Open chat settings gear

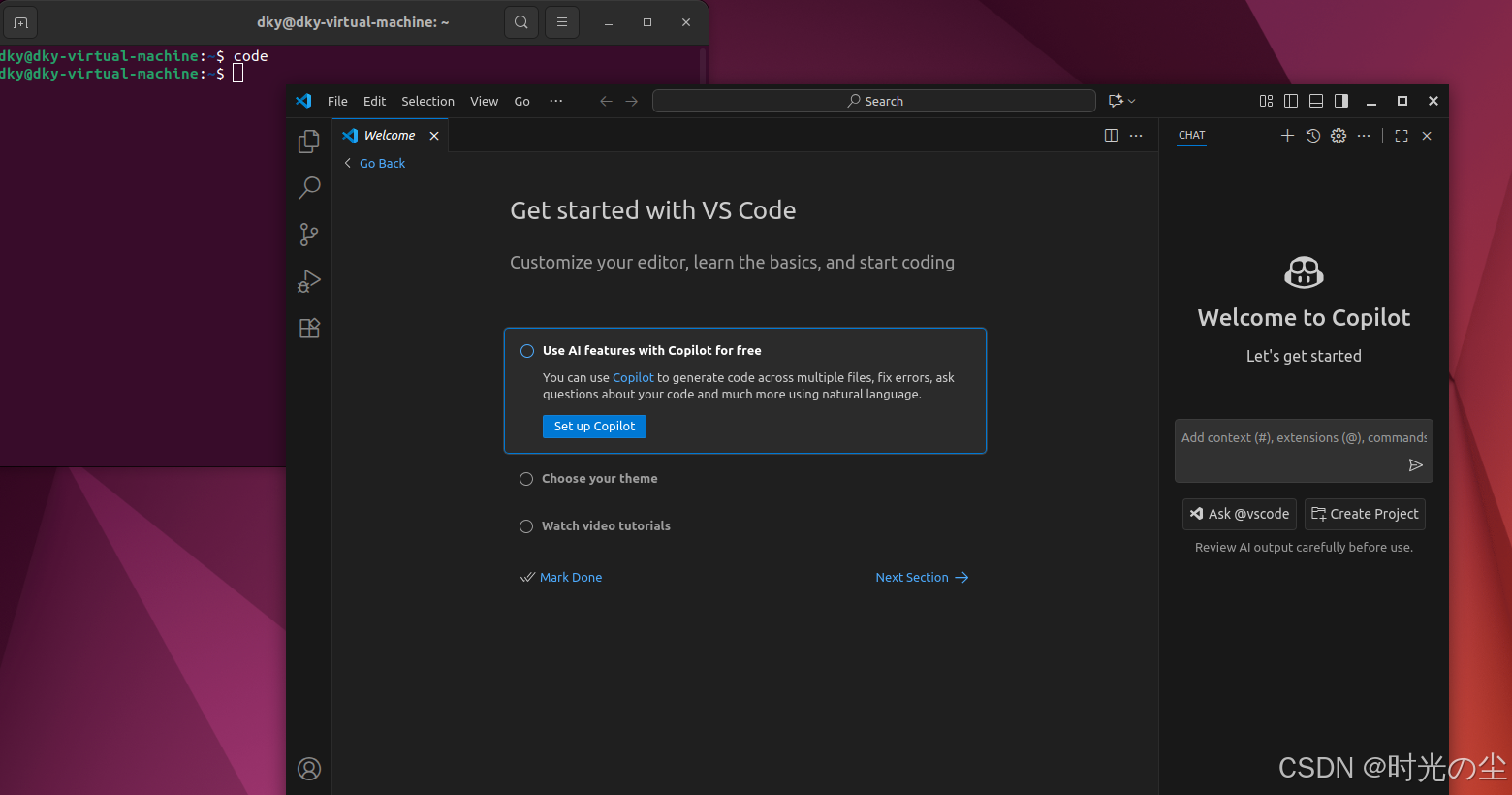(1339, 136)
